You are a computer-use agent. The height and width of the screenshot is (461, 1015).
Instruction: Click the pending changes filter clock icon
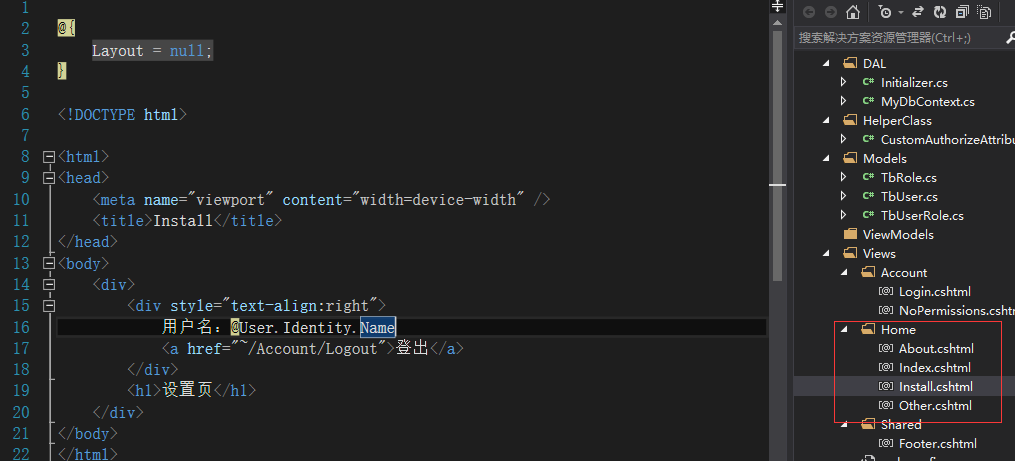pyautogui.click(x=885, y=12)
